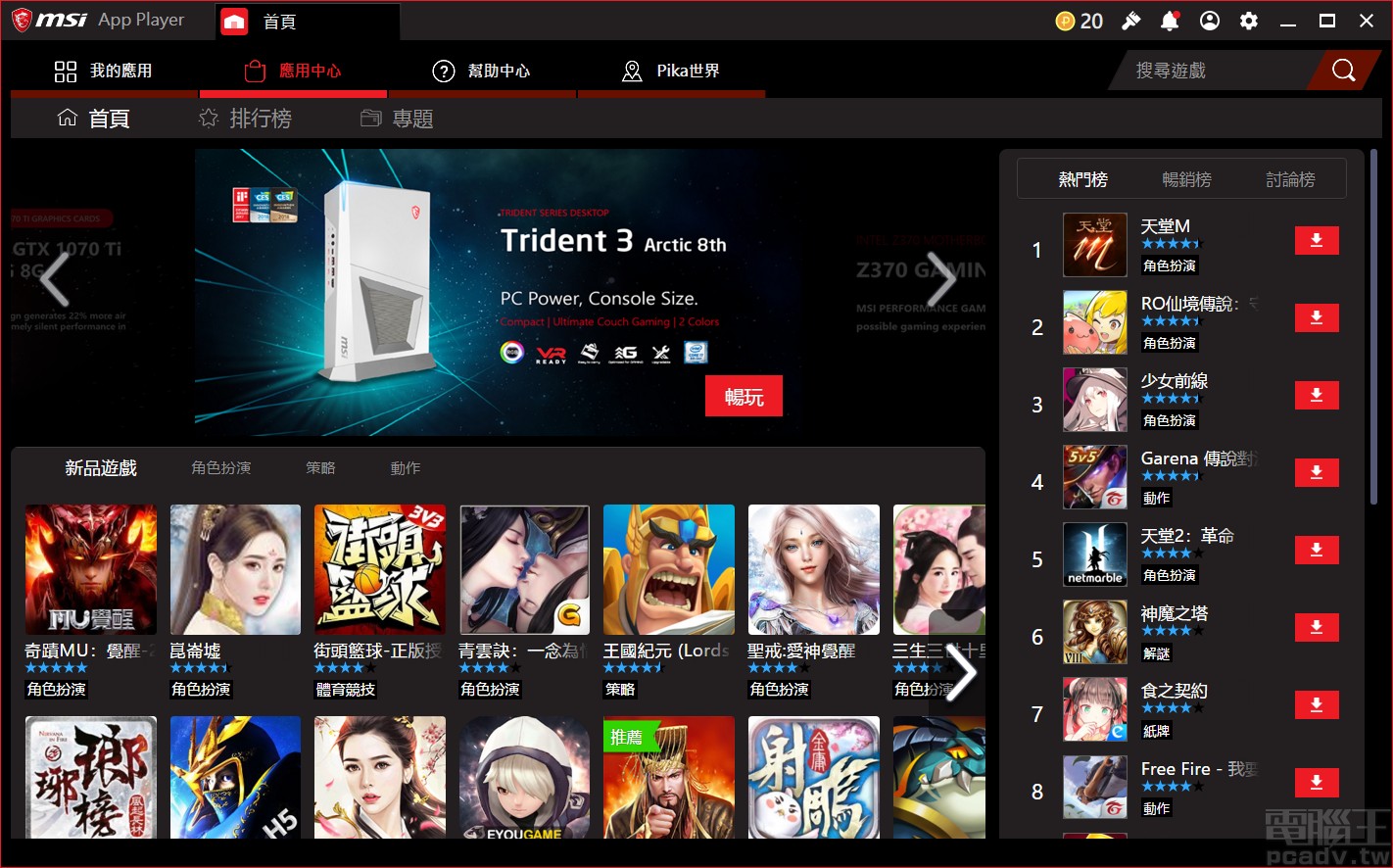Select 新品遊戲 category tab

[101, 468]
